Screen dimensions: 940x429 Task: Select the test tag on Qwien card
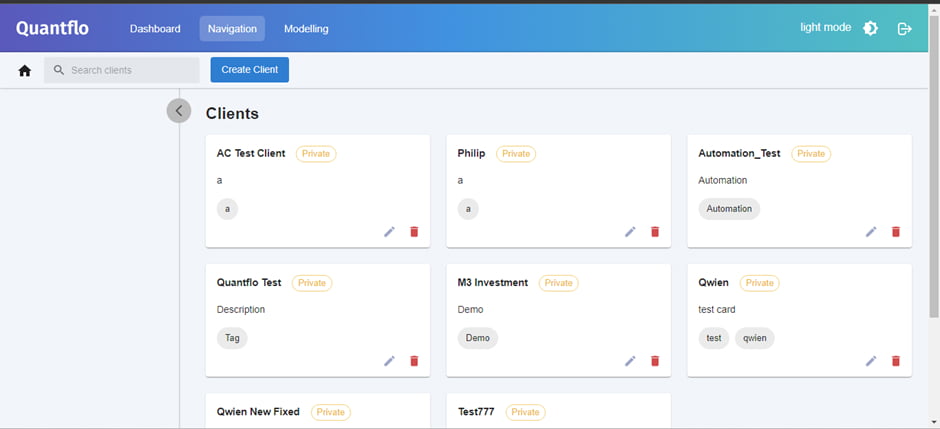click(x=714, y=338)
